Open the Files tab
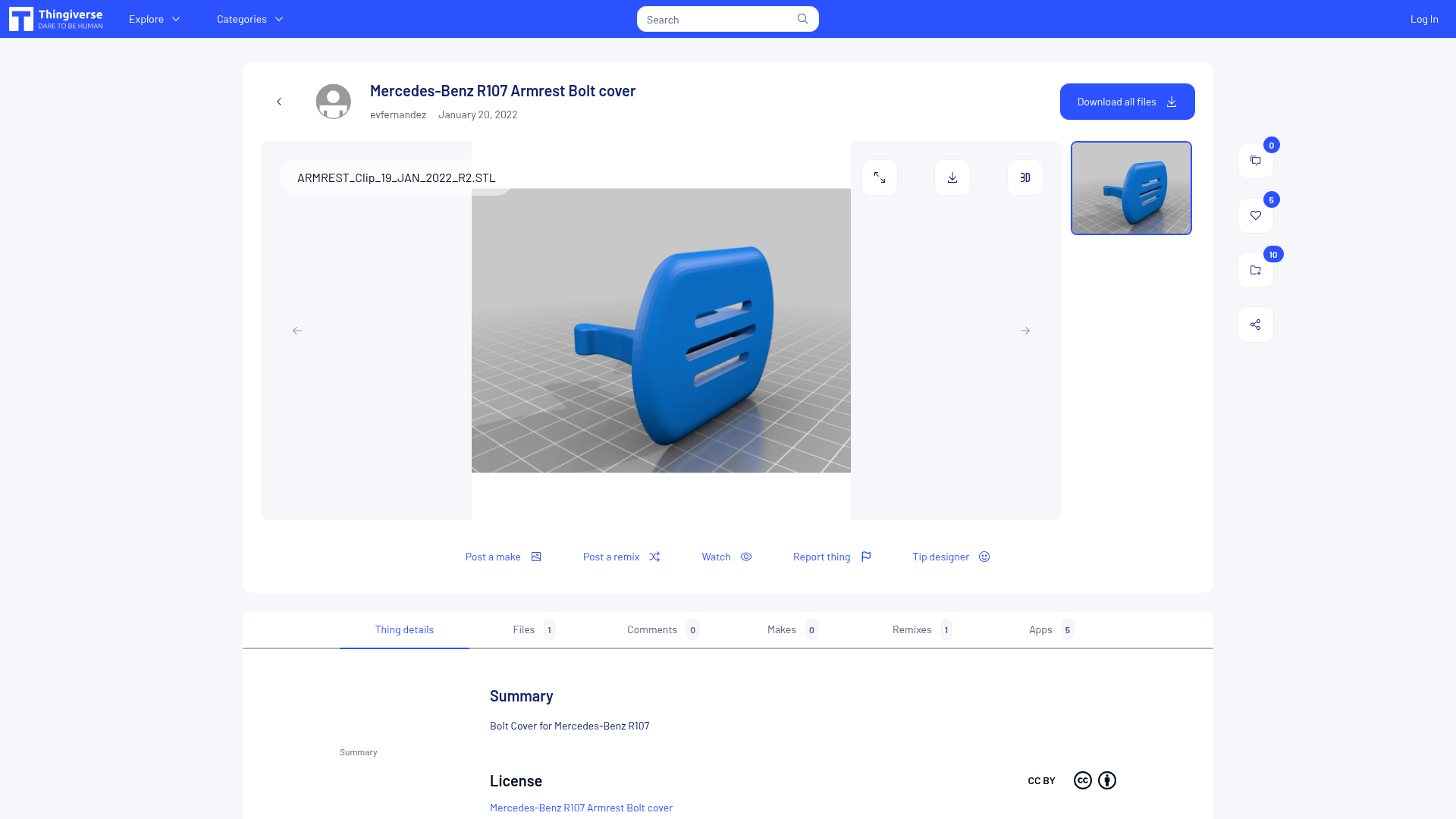The width and height of the screenshot is (1456, 819). [534, 629]
